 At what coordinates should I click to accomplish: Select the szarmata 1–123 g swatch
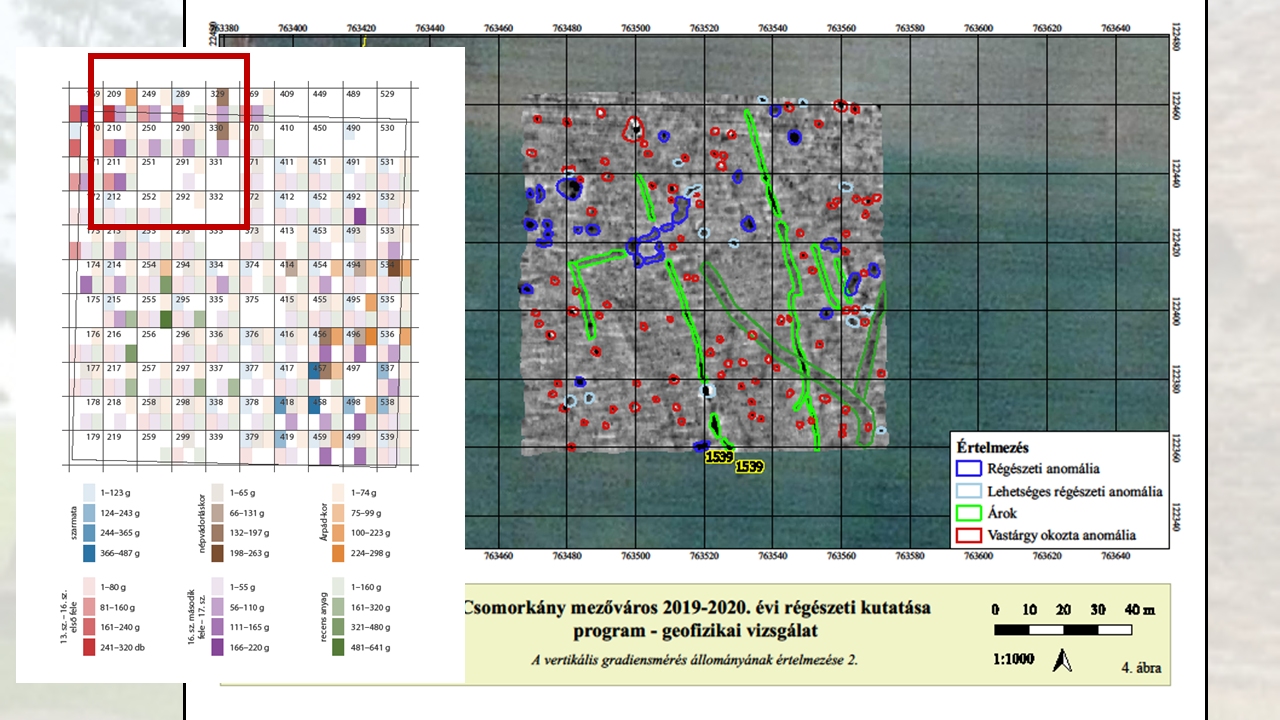[x=88, y=493]
